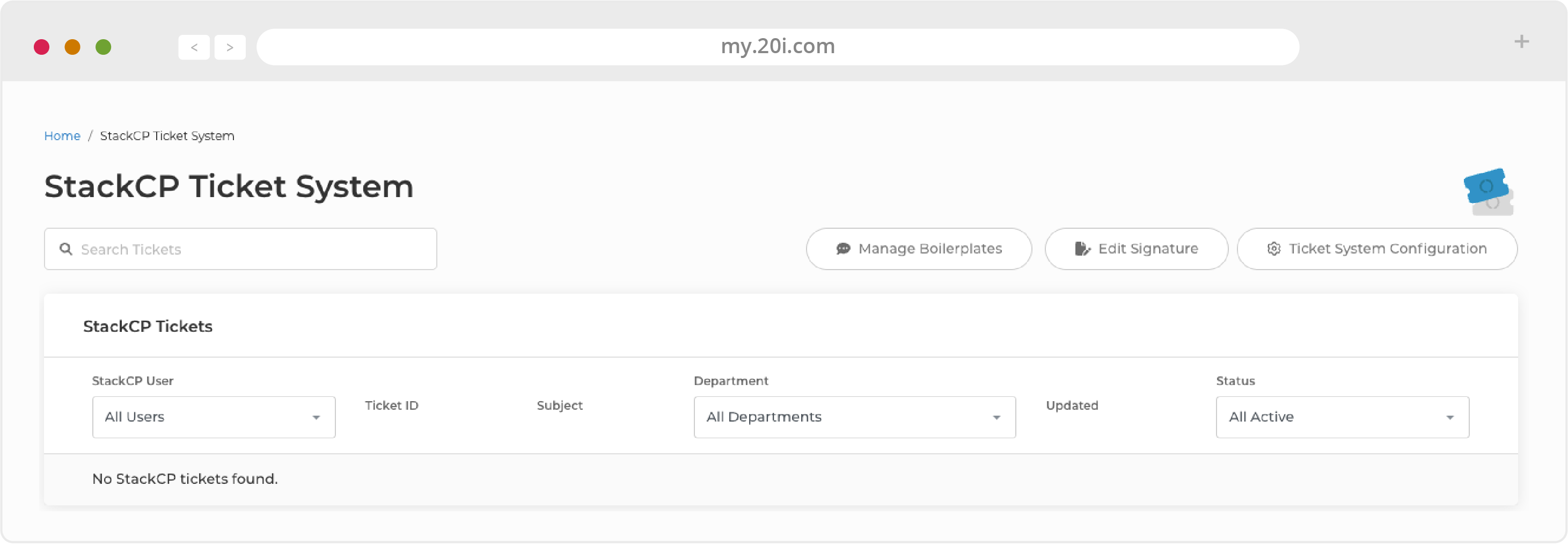Focus the Search Tickets input field
1568x544 pixels.
(x=240, y=249)
